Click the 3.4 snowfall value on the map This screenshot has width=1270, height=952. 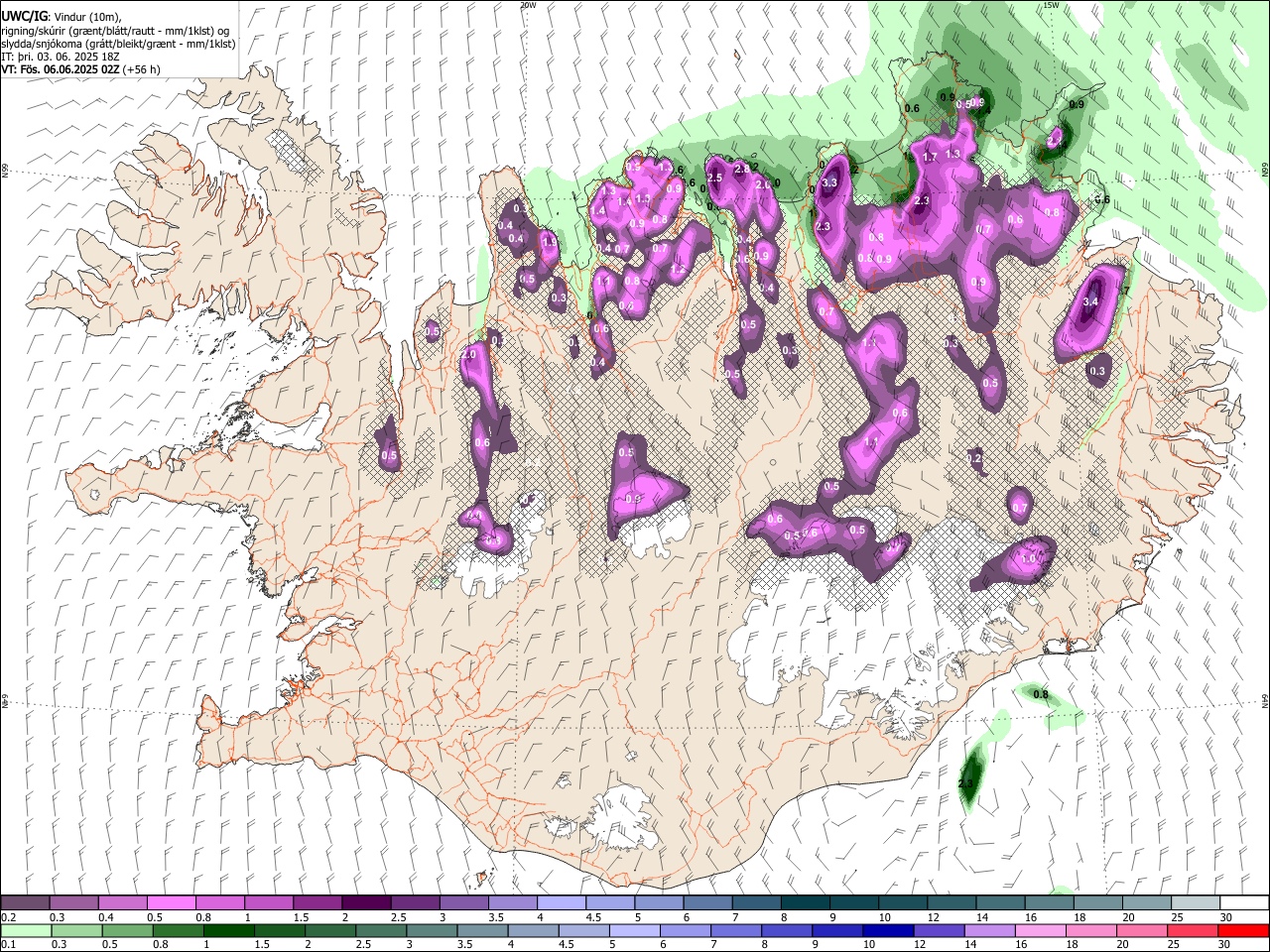pos(1092,301)
